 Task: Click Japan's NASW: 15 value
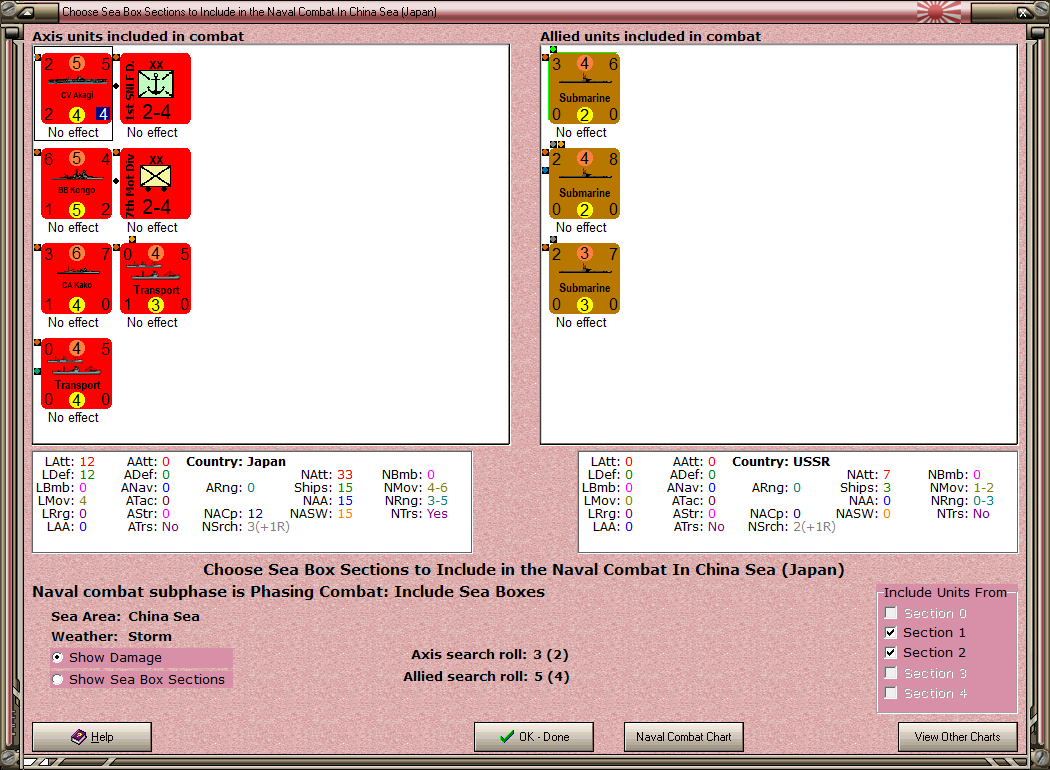pyautogui.click(x=344, y=514)
